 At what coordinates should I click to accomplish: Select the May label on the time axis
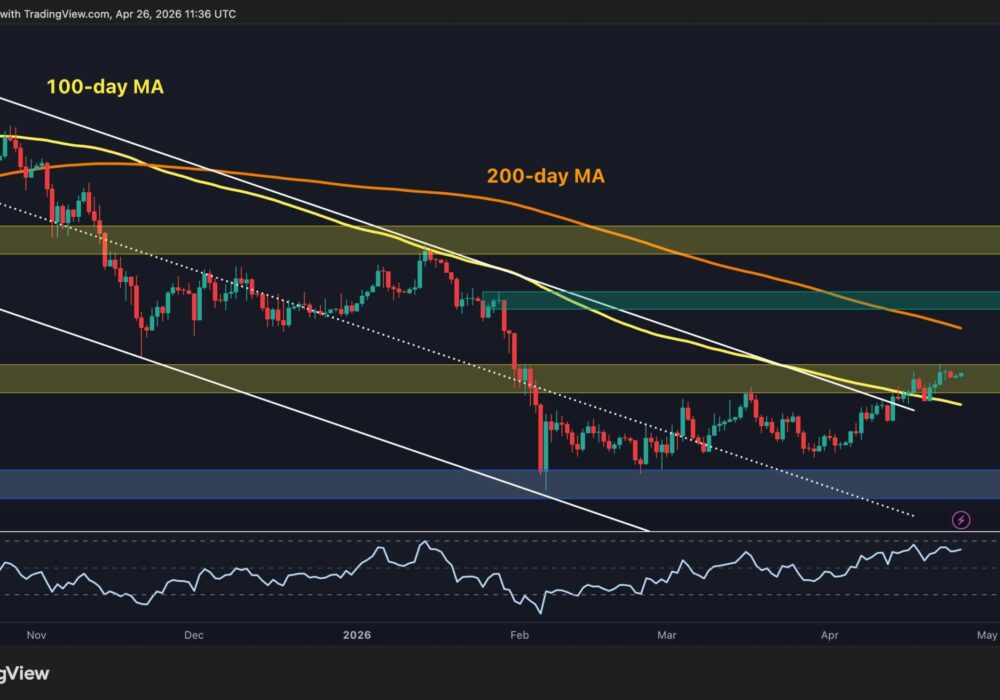click(x=986, y=634)
